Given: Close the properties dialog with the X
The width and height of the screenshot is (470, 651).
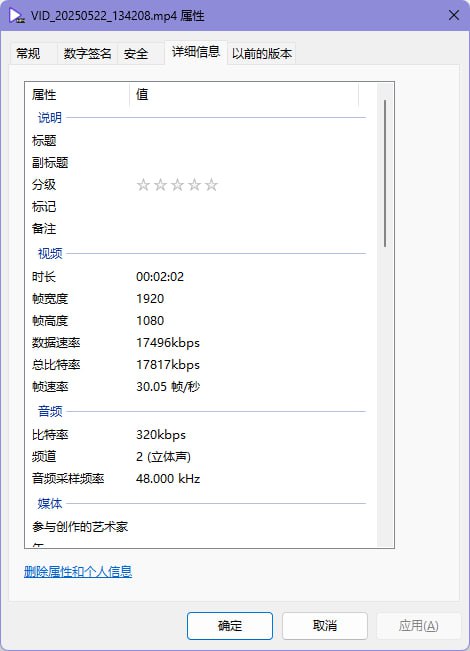Looking at the screenshot, I should coord(454,15).
